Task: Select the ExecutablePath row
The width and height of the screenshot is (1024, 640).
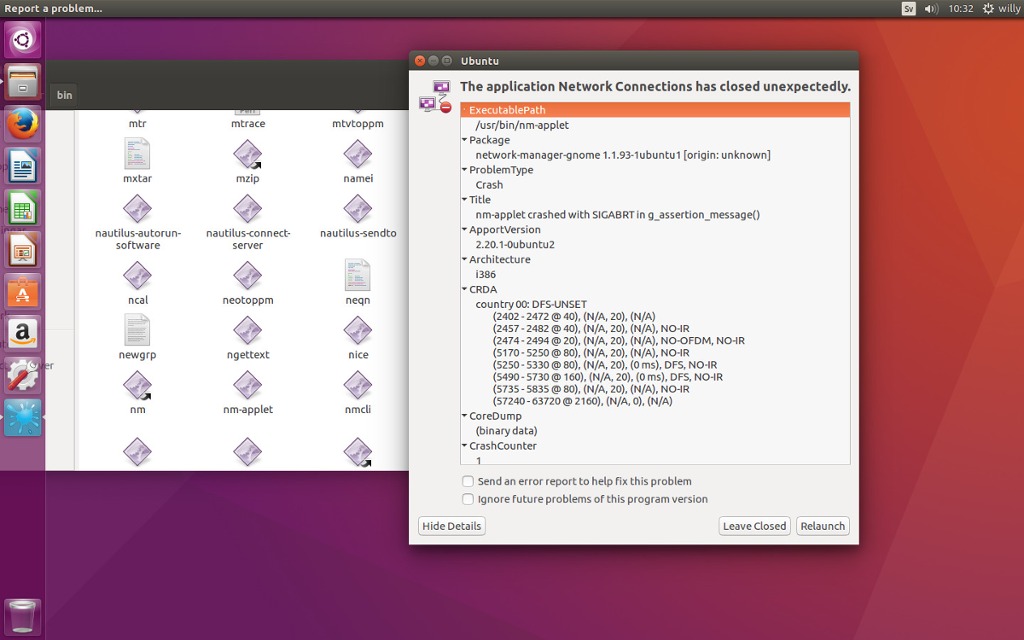Action: click(655, 110)
